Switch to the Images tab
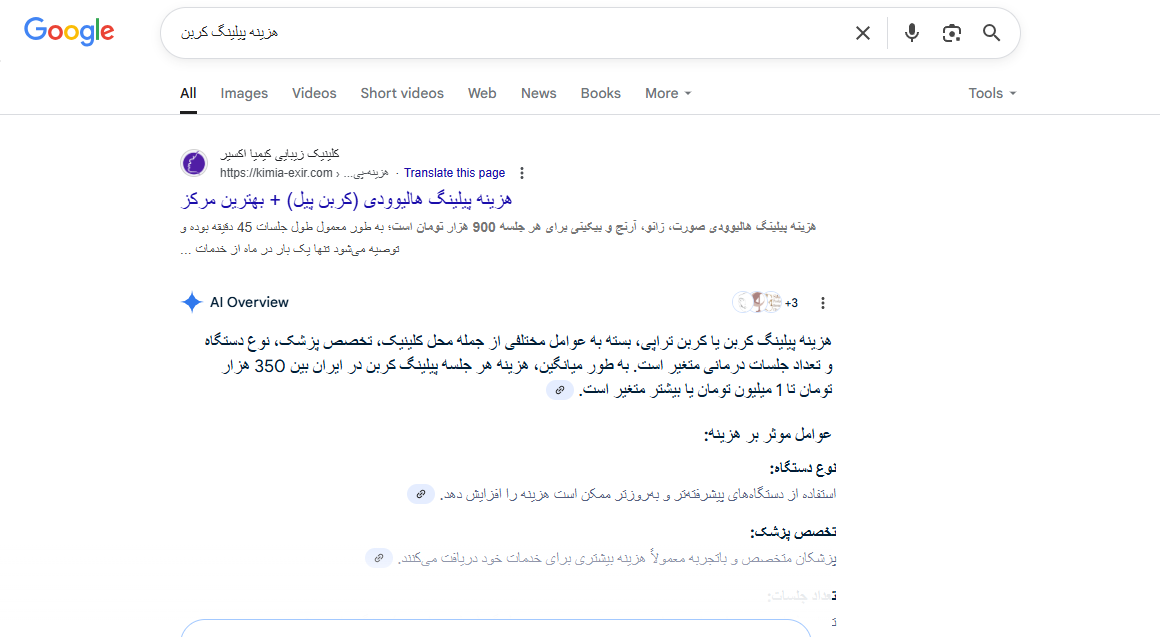Viewport: 1160px width, 637px height. pos(244,93)
